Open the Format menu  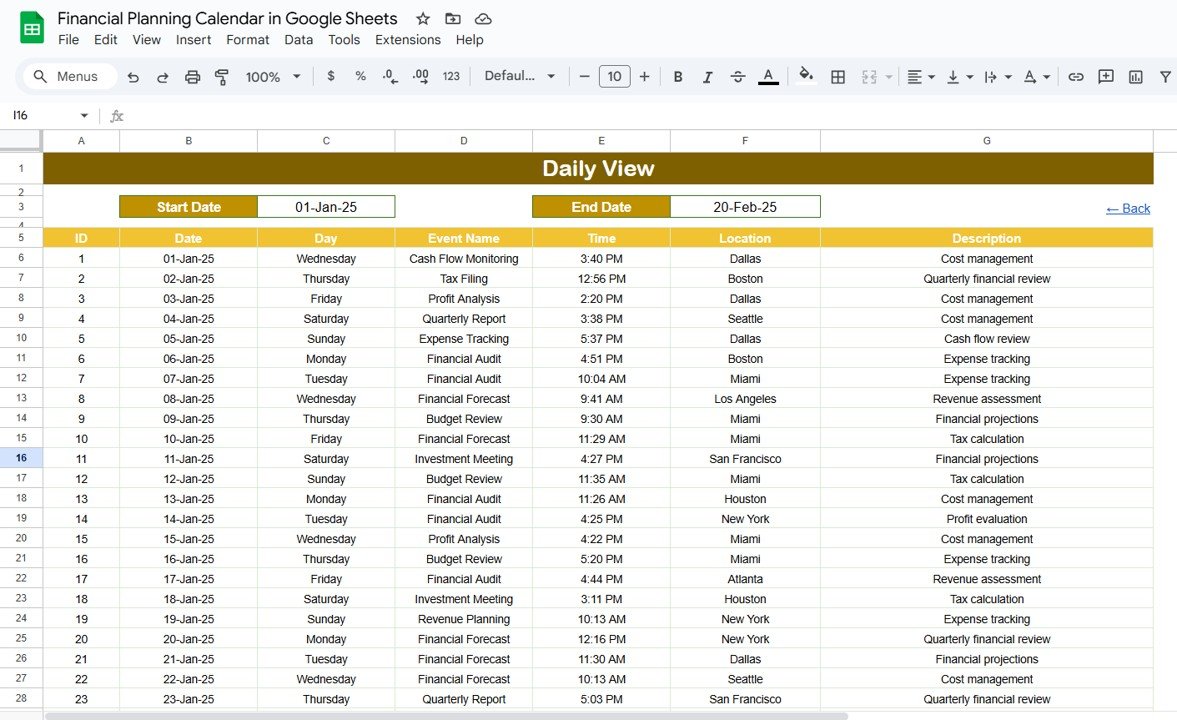pos(248,40)
